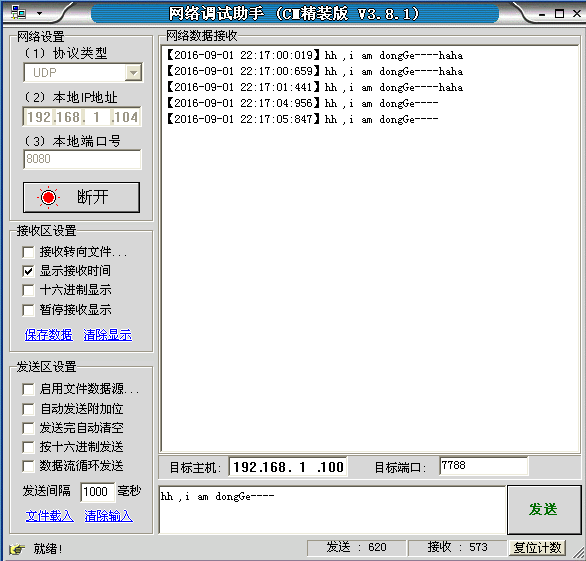Image resolution: width=586 pixels, height=561 pixels.
Task: Enable 启用文件数据源 checkbox
Action: (x=28, y=389)
